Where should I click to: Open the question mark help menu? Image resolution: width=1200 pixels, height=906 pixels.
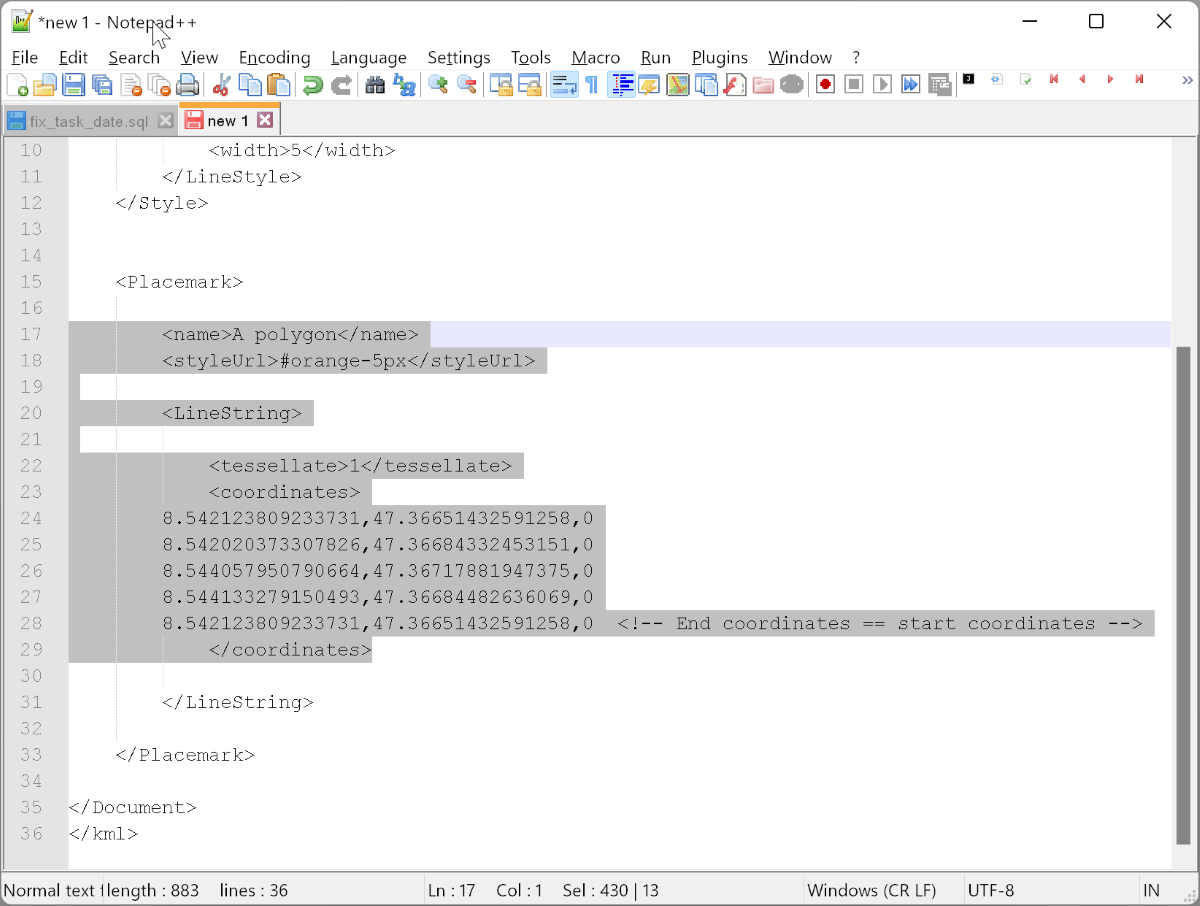click(856, 57)
